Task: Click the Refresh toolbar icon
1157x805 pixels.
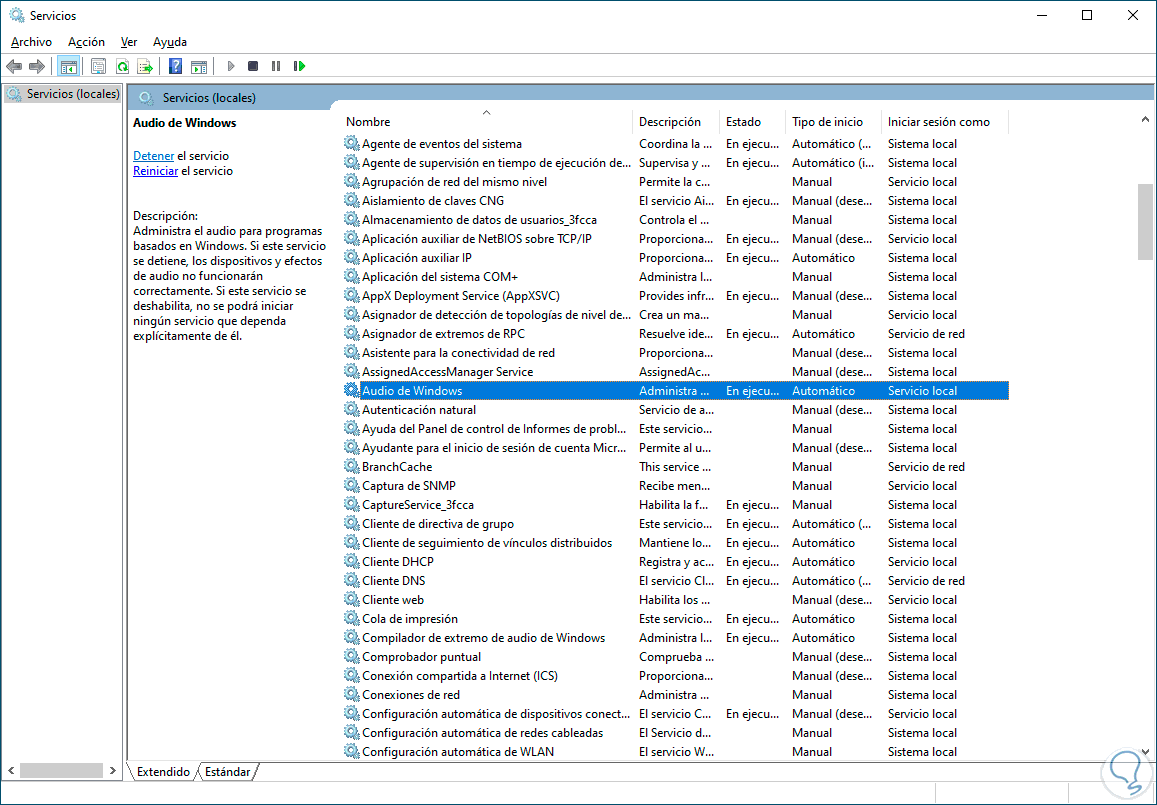Action: click(x=122, y=66)
